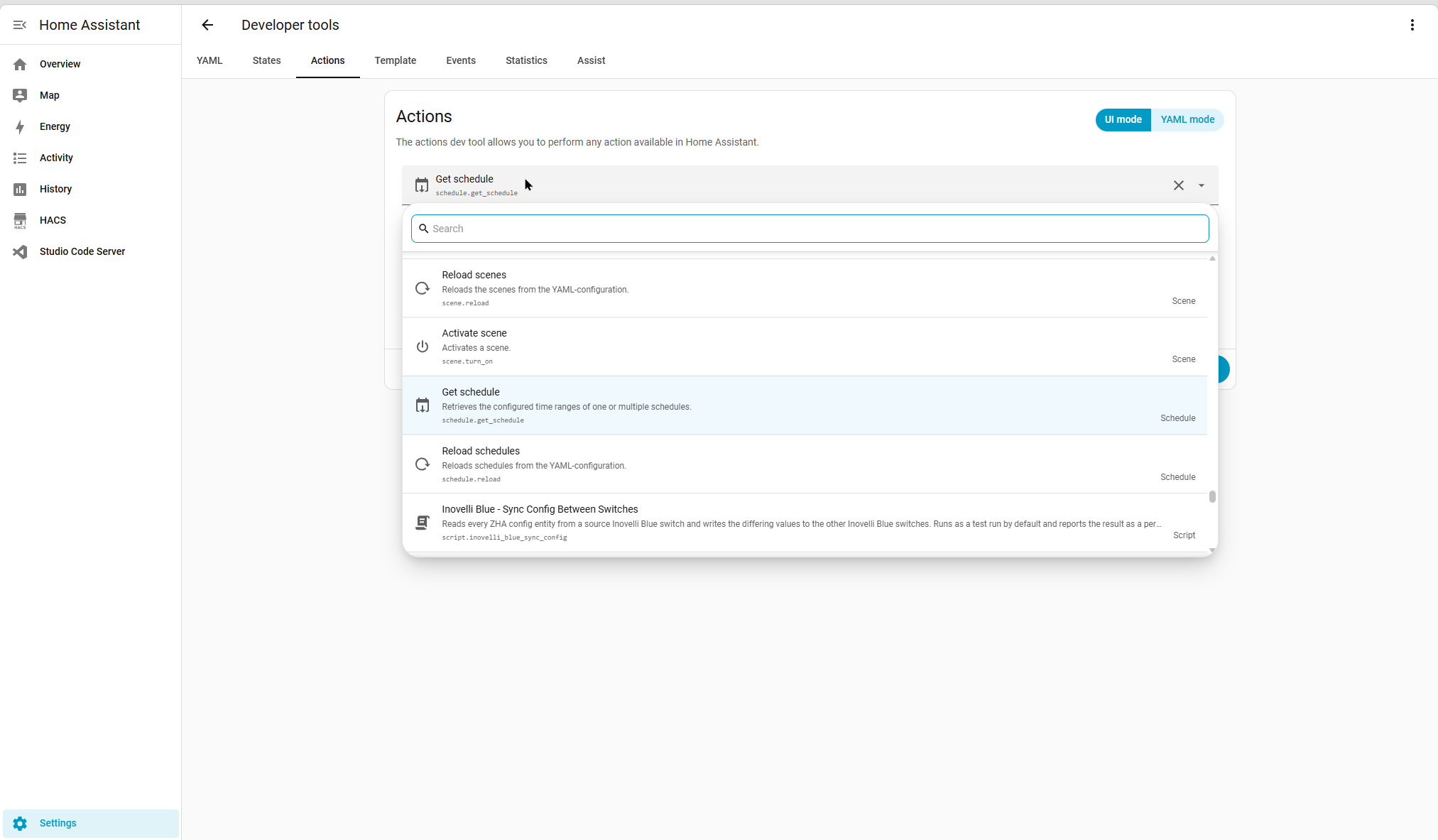This screenshot has height=840, width=1438.
Task: Select Inovelli Blue - Sync Config Between Switches
Action: (805, 523)
